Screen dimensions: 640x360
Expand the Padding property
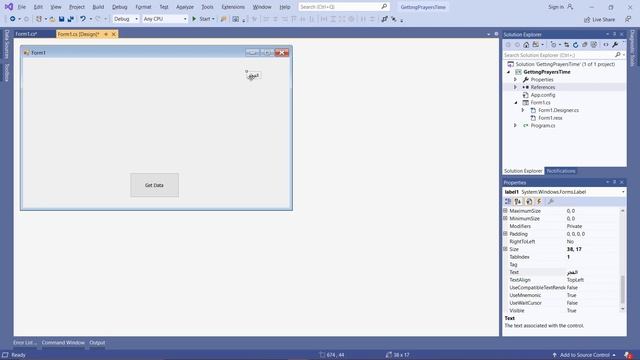click(x=505, y=234)
